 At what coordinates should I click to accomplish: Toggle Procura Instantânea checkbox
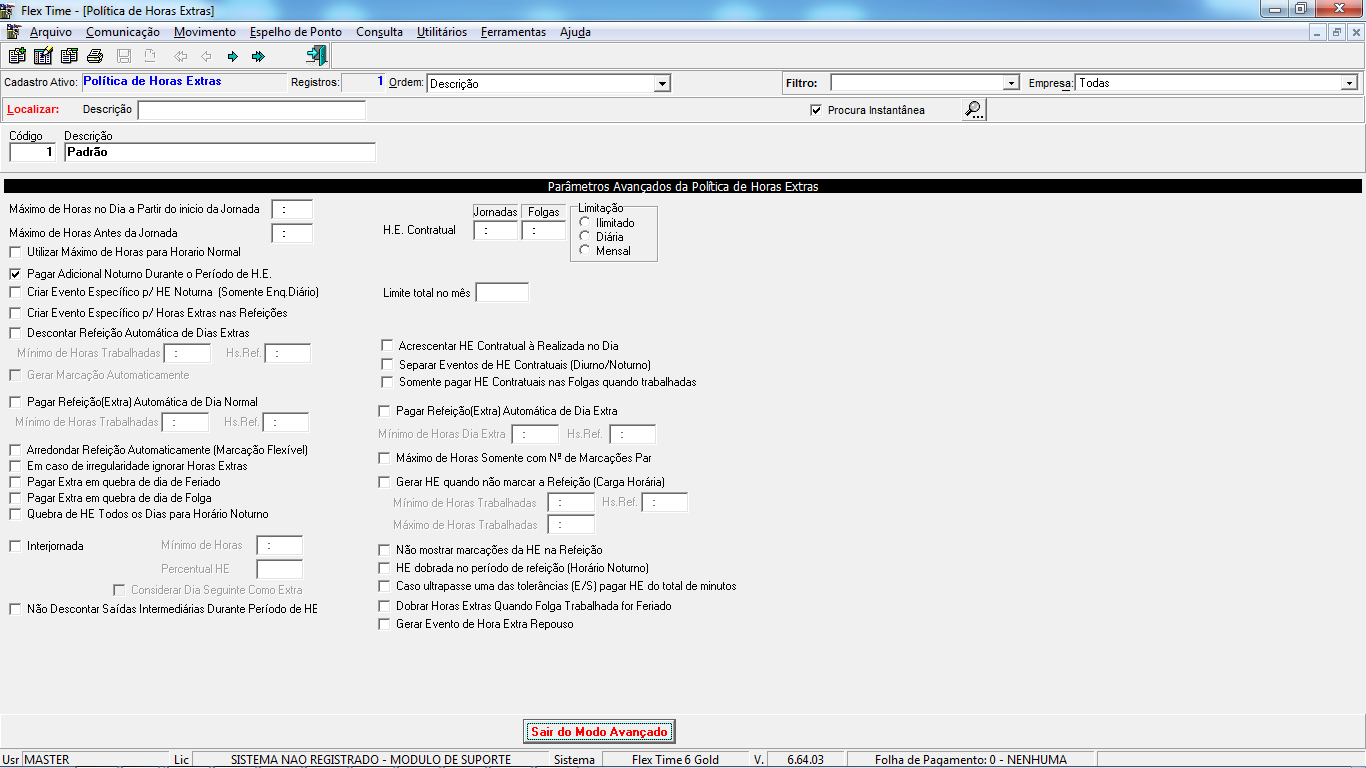816,110
